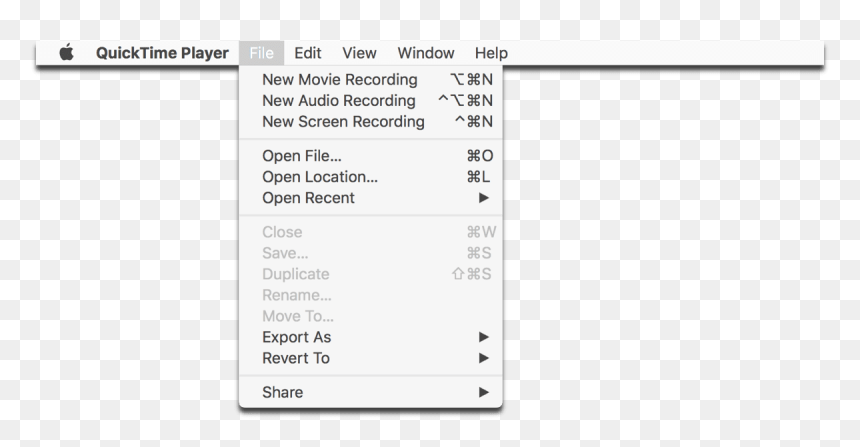Close the highlighted File menu
The height and width of the screenshot is (447, 860).
[261, 53]
